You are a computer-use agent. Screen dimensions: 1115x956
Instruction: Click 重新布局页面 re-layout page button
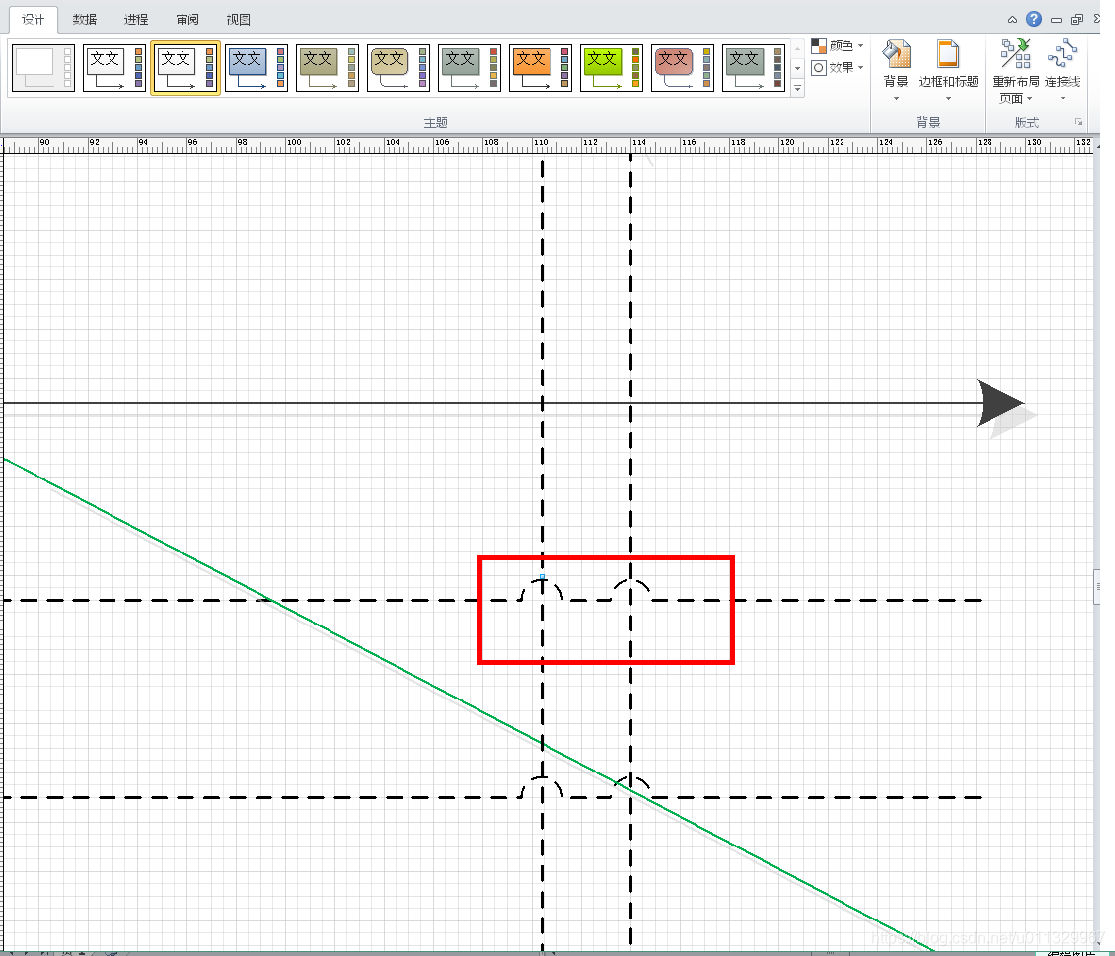(x=1015, y=71)
